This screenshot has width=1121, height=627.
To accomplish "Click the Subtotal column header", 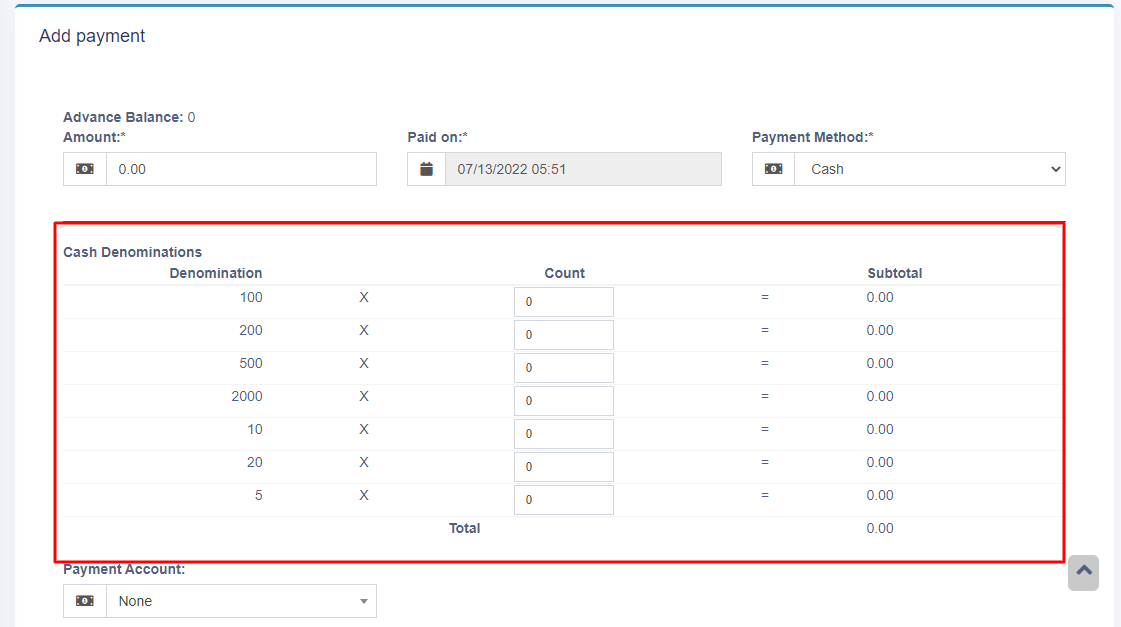I will pyautogui.click(x=894, y=273).
